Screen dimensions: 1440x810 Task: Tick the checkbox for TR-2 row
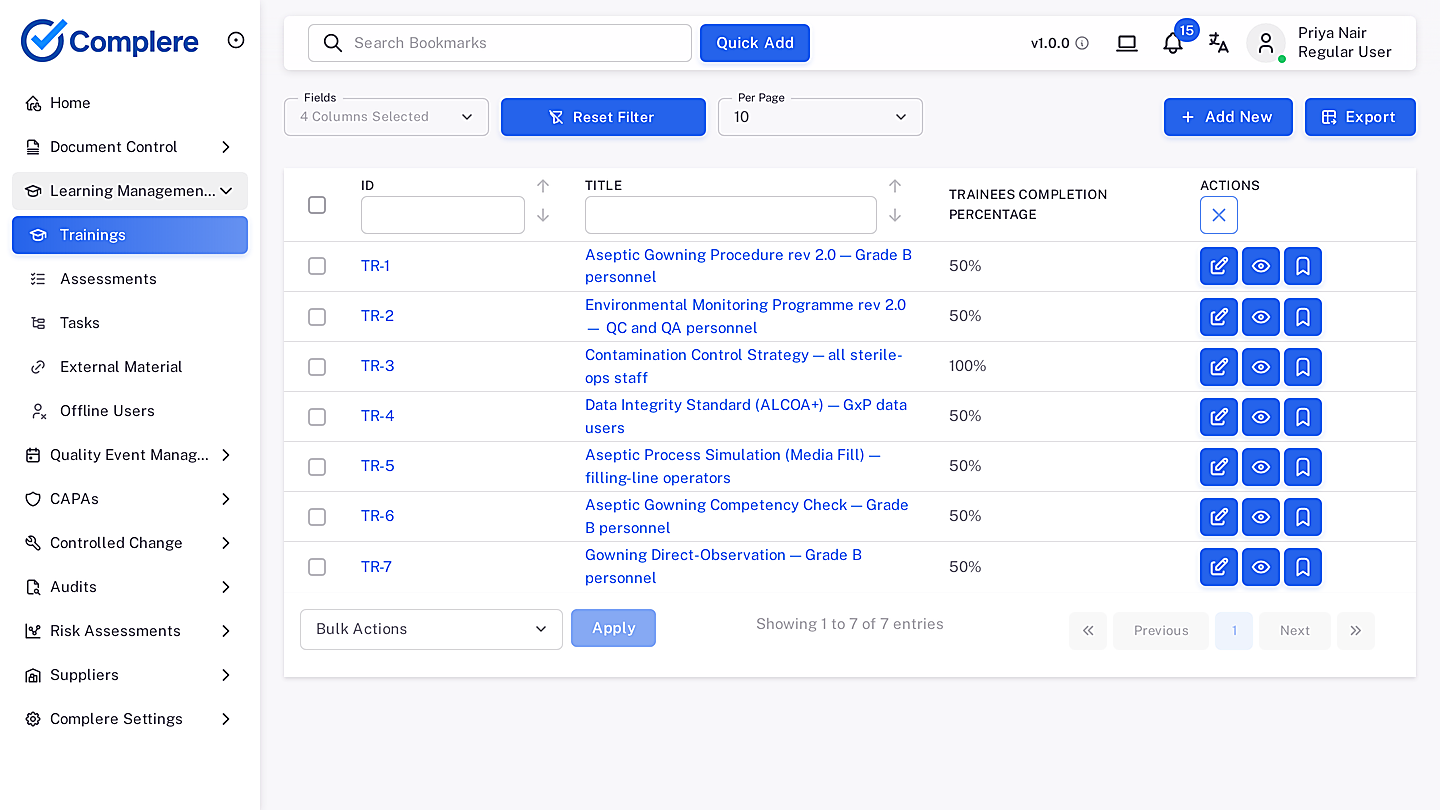pos(317,317)
